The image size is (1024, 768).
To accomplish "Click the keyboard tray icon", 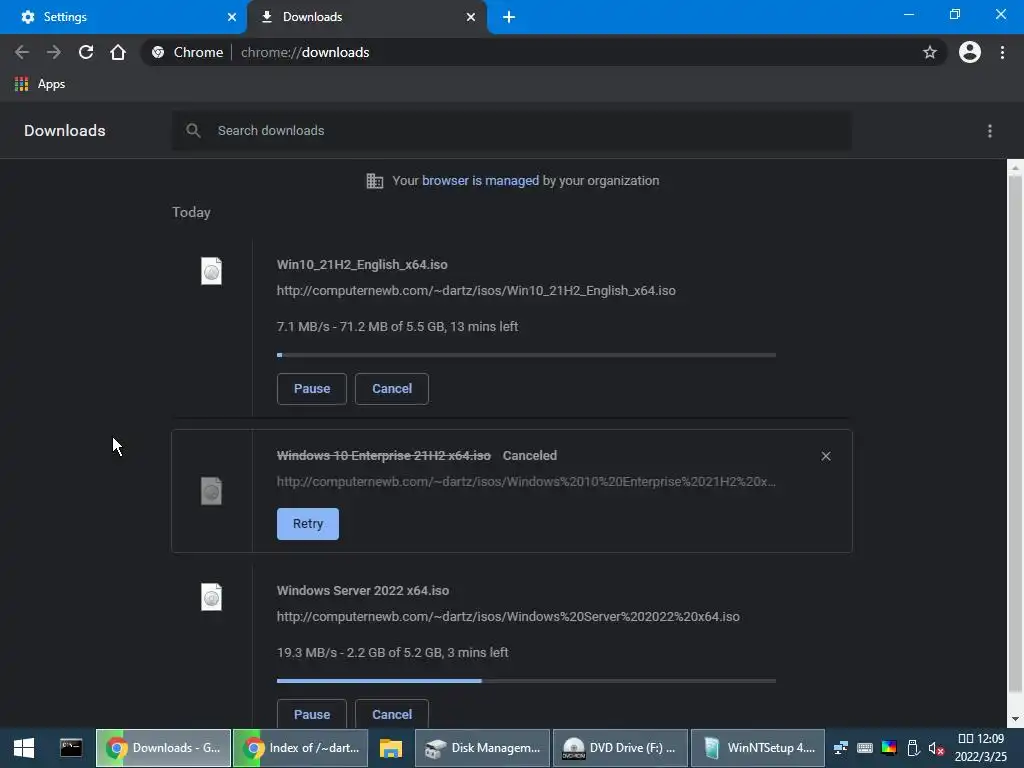I will coord(865,748).
